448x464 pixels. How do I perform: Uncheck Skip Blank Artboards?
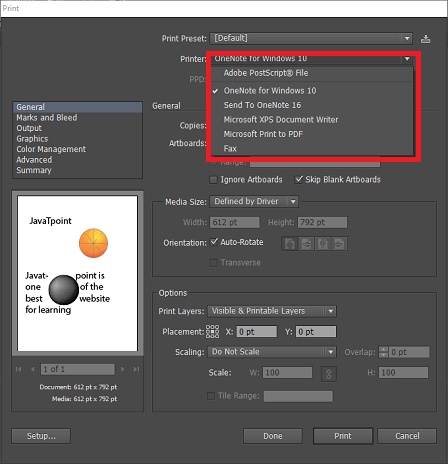pos(298,180)
